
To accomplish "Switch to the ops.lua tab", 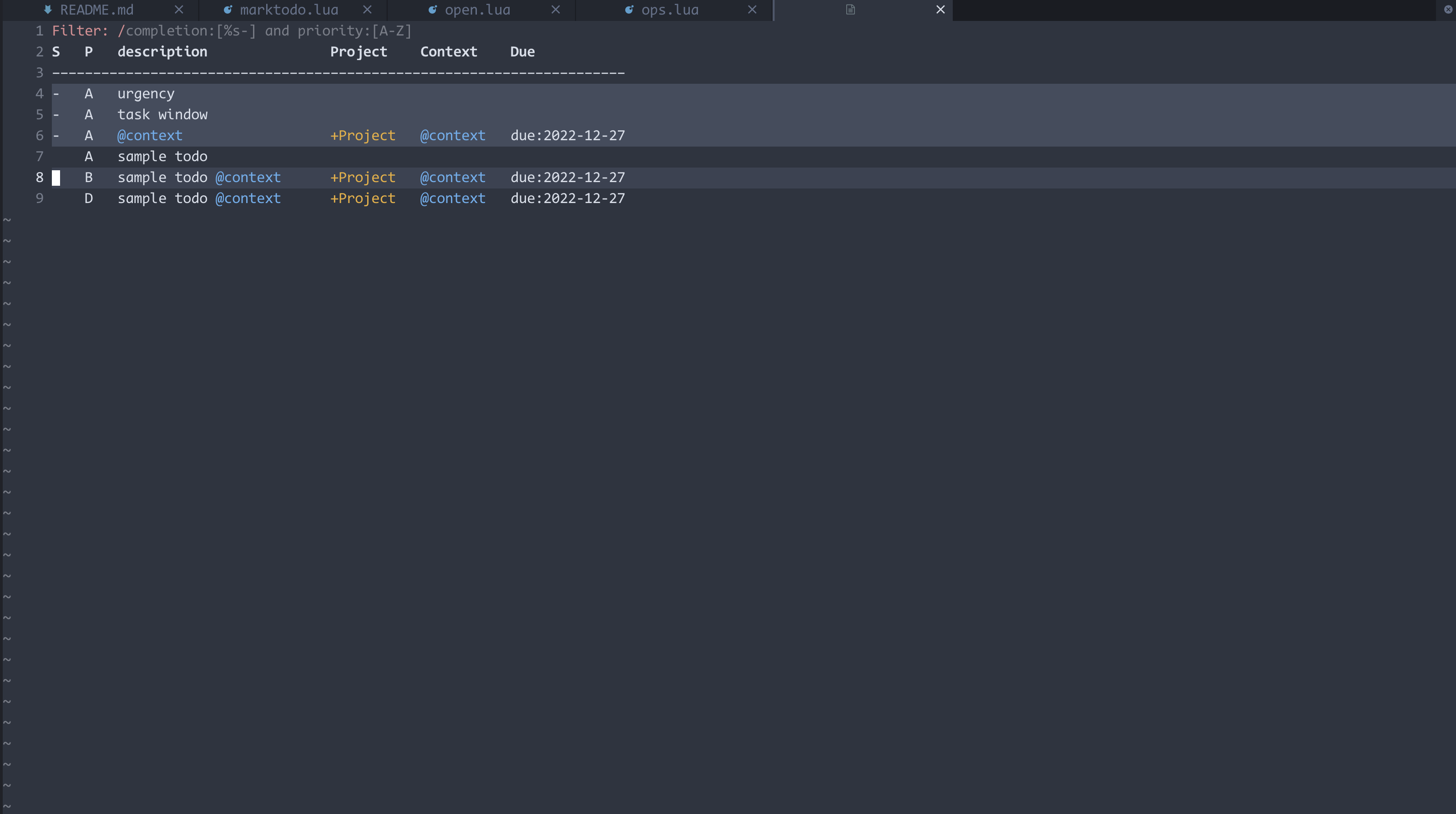I will pos(670,10).
